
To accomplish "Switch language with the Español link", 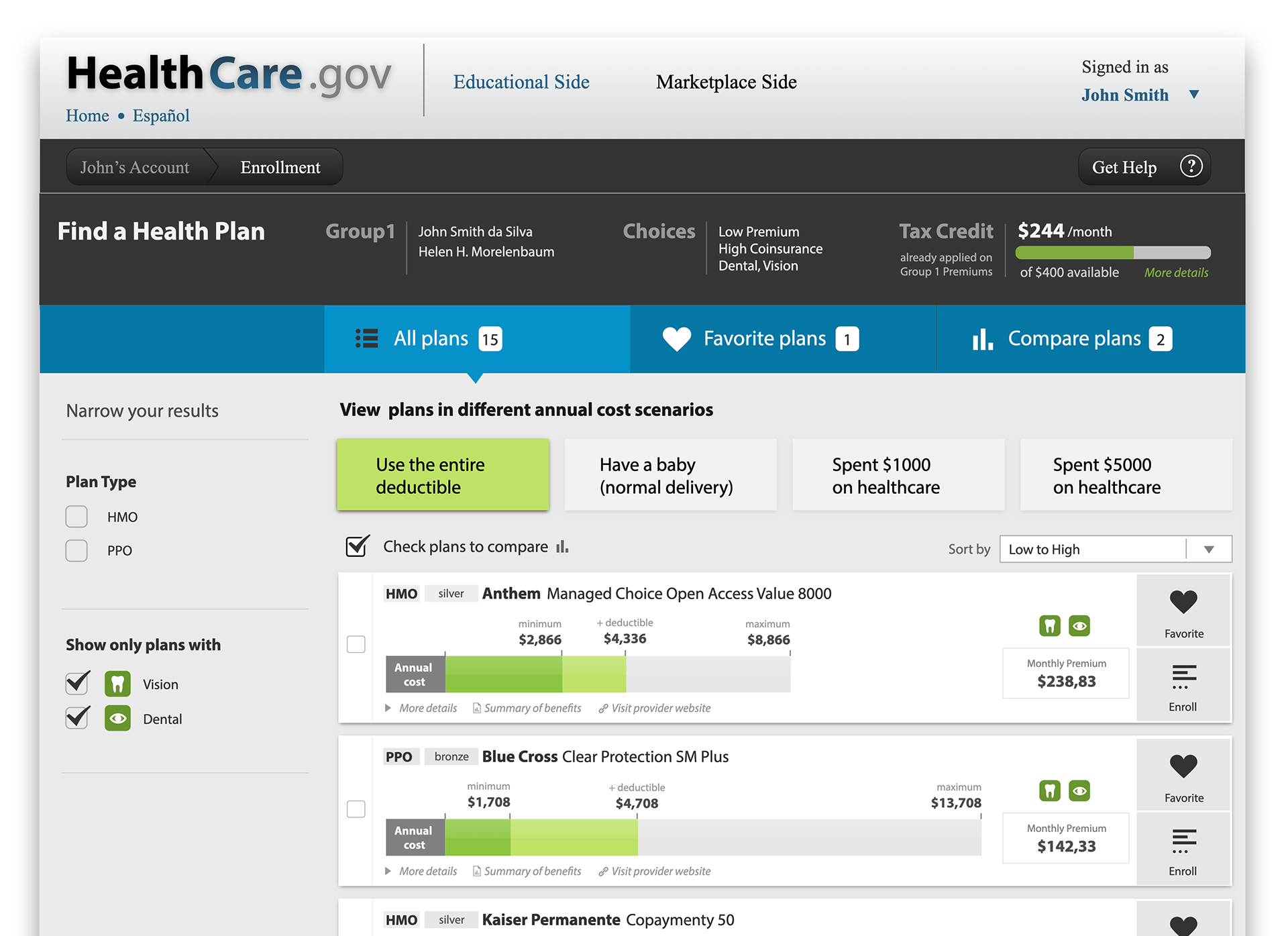I will (161, 115).
